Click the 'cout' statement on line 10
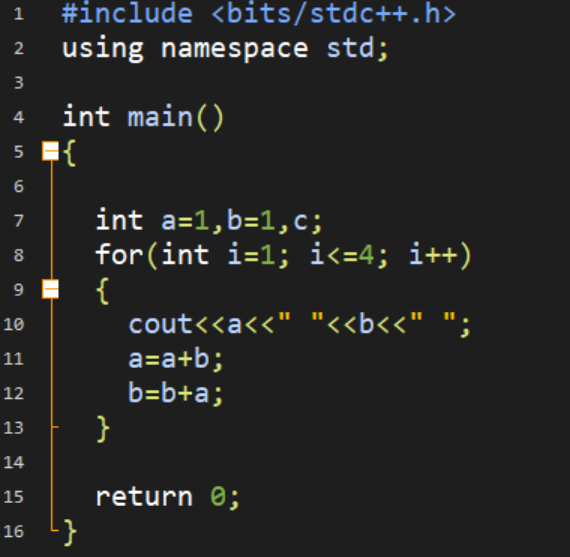Image resolution: width=570 pixels, height=557 pixels. (x=300, y=324)
